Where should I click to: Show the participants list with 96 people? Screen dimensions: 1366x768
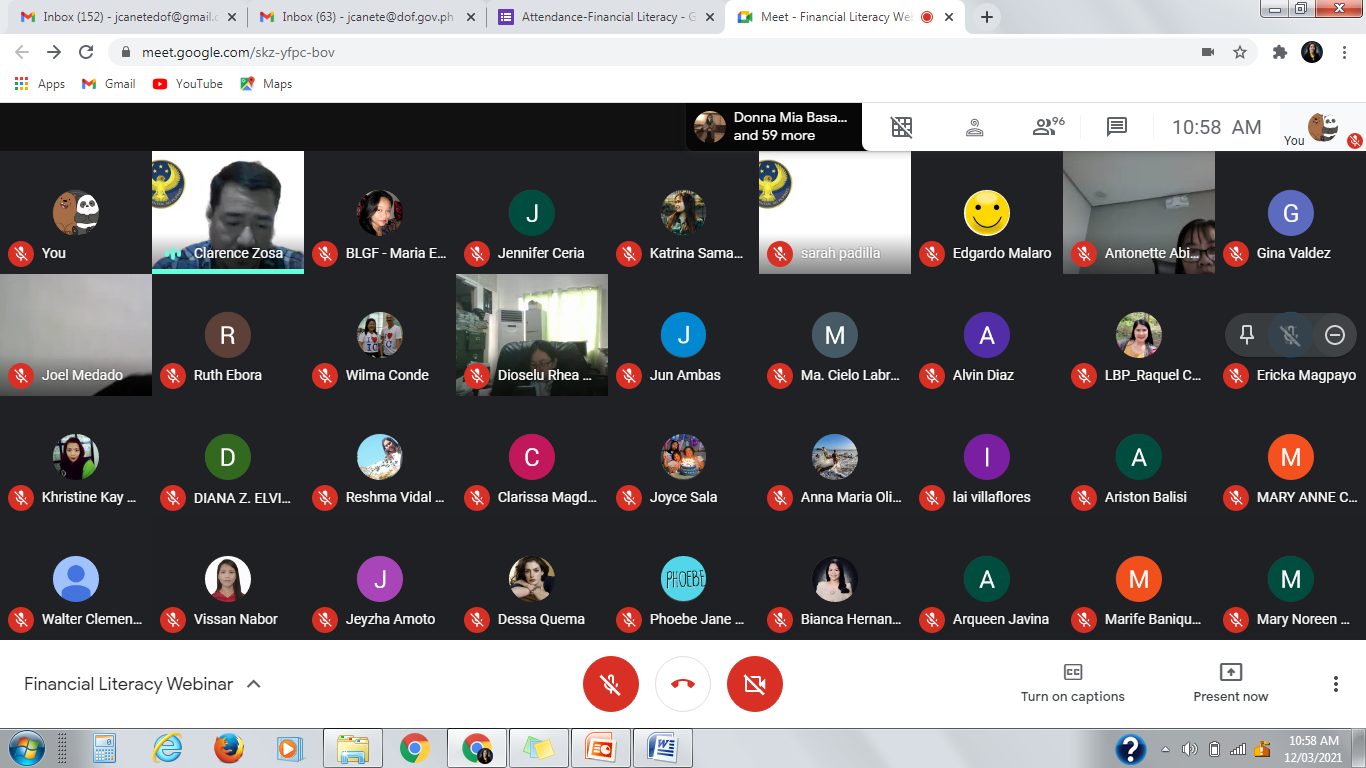click(x=1048, y=127)
